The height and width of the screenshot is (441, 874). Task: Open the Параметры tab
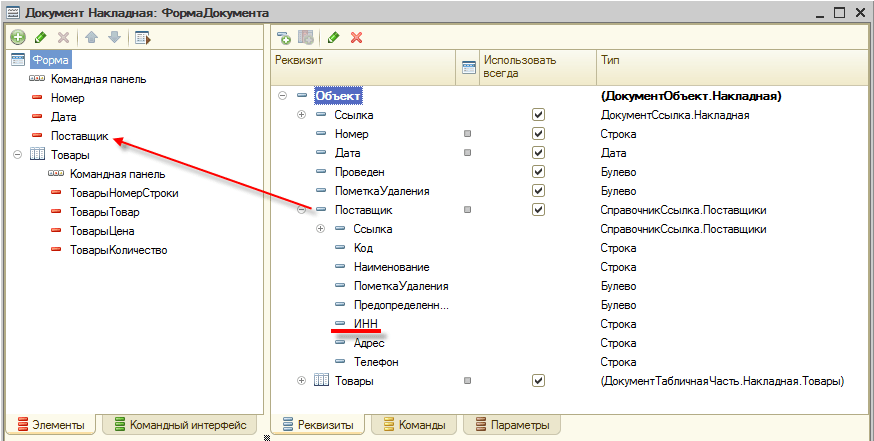[x=513, y=425]
